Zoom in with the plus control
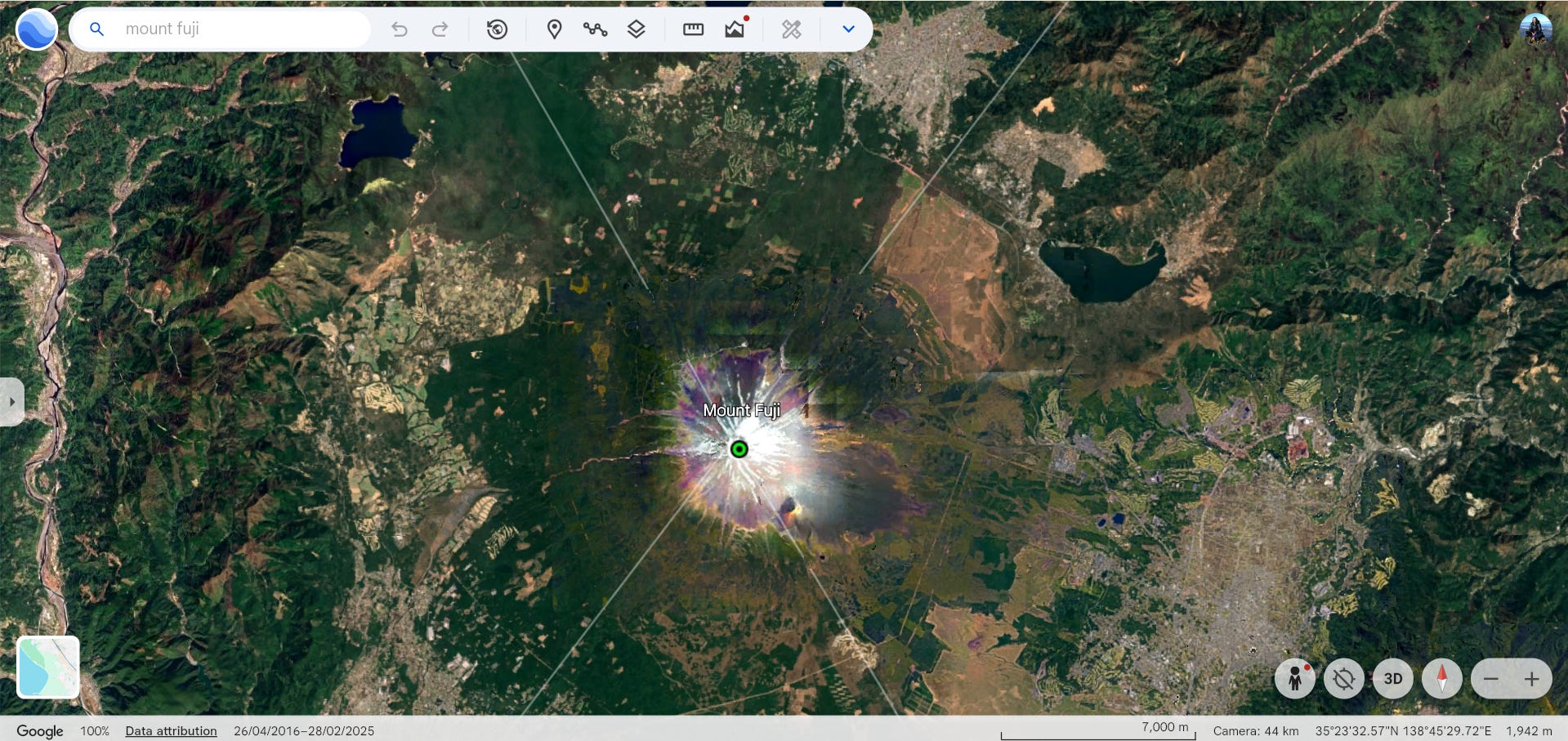The image size is (1568, 741). coord(1532,678)
